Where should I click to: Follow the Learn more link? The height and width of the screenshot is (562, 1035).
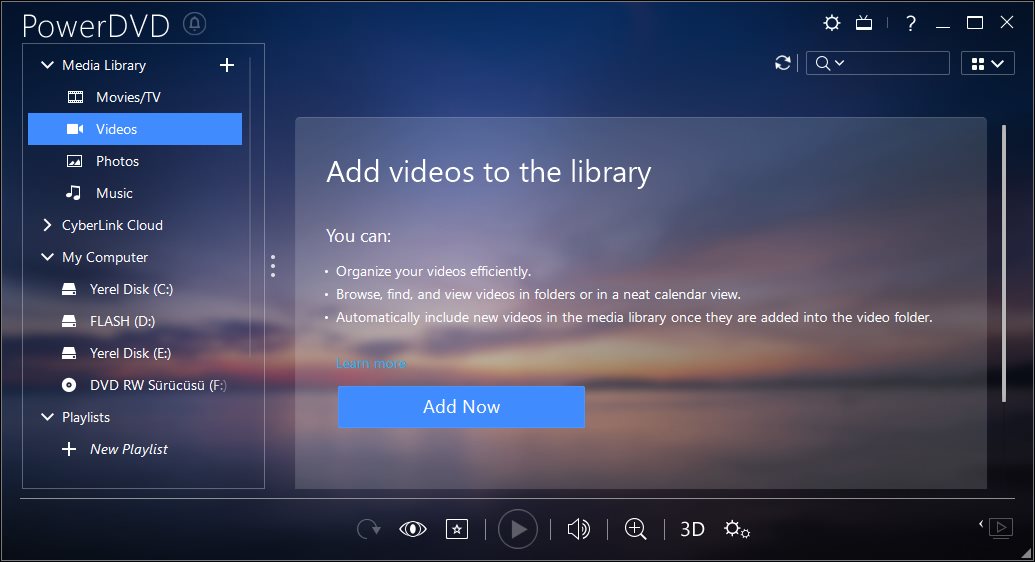click(371, 363)
